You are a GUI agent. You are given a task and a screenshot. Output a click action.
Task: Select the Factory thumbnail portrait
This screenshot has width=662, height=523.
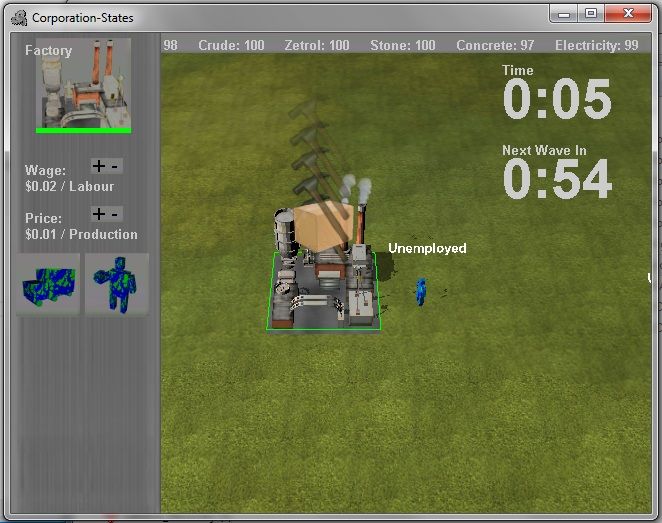[x=84, y=83]
